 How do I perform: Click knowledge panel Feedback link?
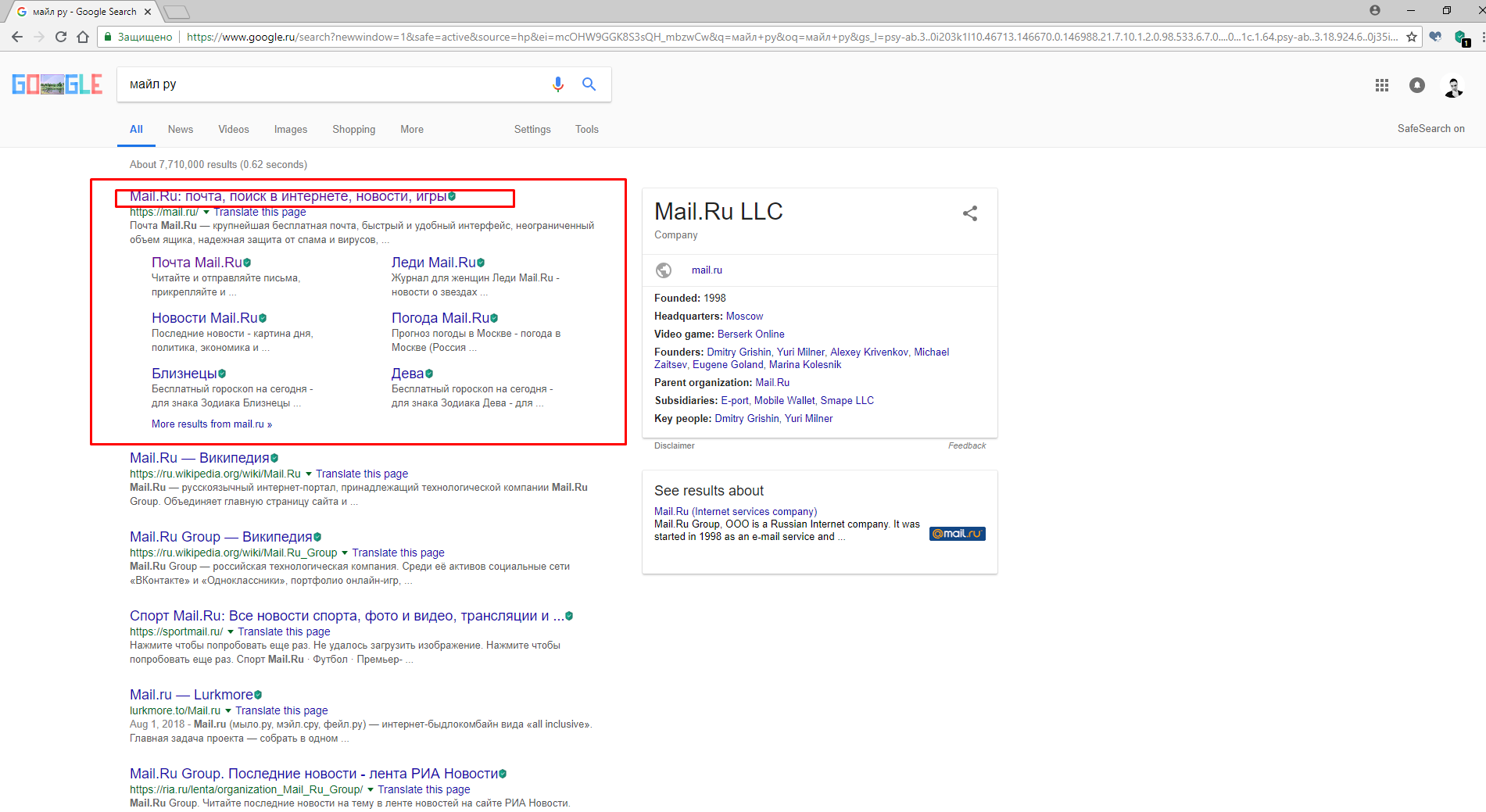pyautogui.click(x=967, y=446)
